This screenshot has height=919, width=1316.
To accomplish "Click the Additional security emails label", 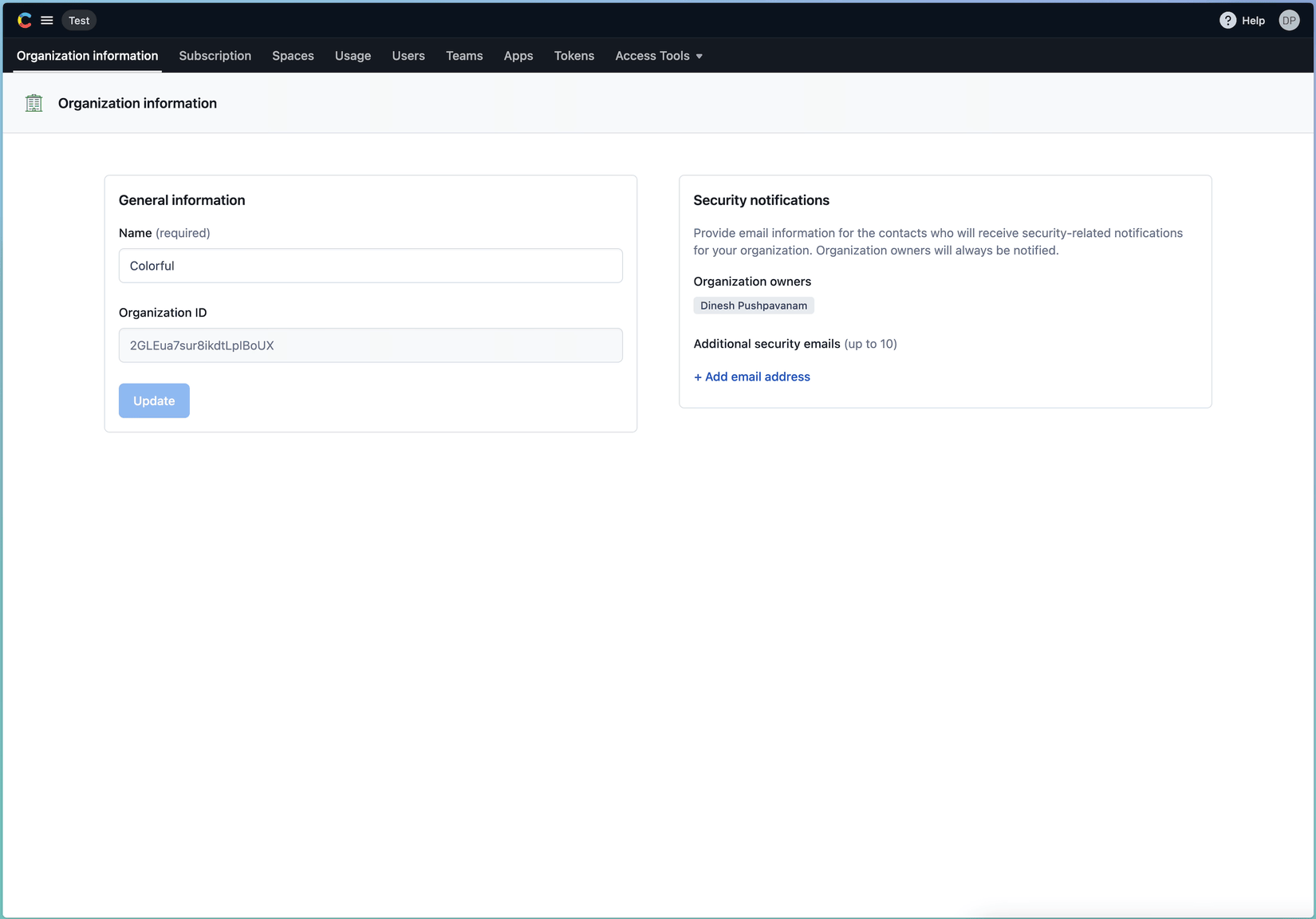I will [795, 344].
